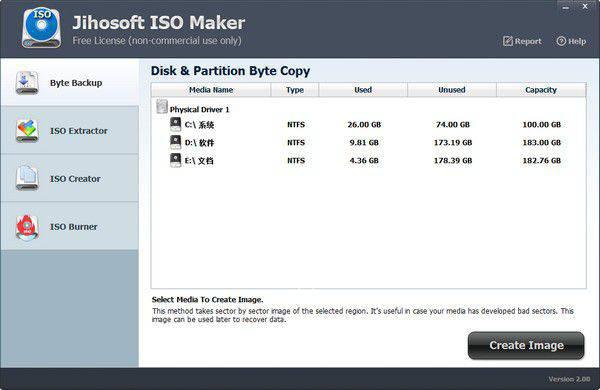This screenshot has width=600, height=390.
Task: Click the Help question mark icon
Action: tap(561, 41)
